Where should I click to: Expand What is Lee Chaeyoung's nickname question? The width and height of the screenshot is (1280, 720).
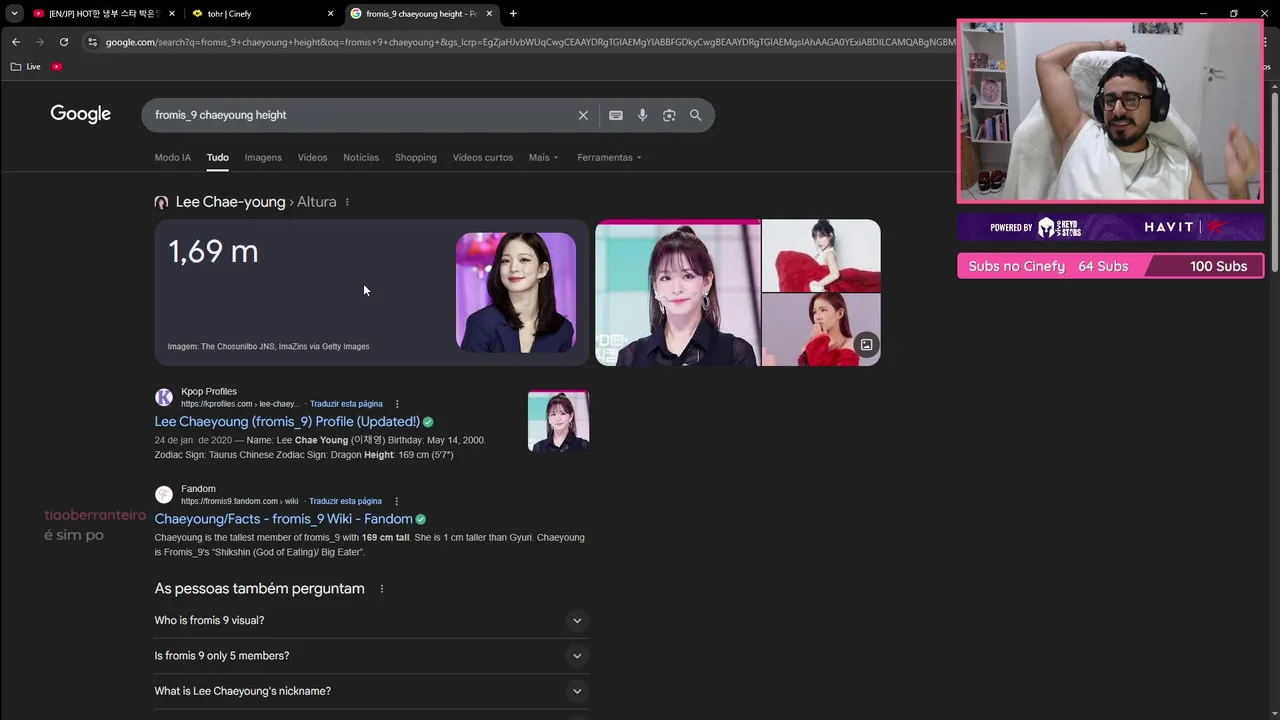(371, 691)
